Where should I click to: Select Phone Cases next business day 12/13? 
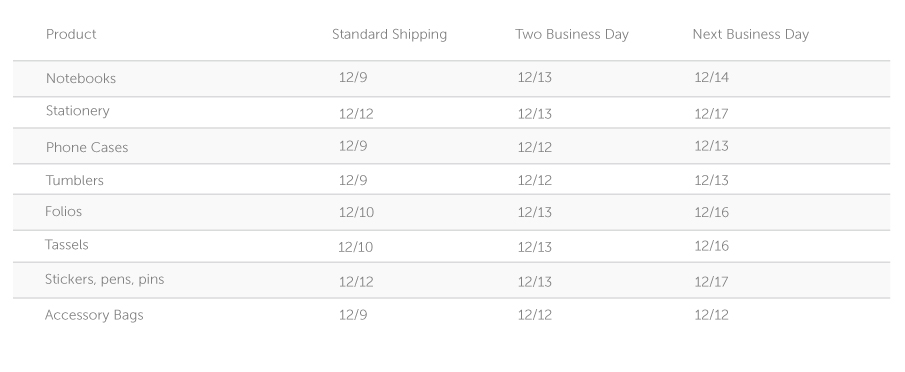[x=711, y=146]
